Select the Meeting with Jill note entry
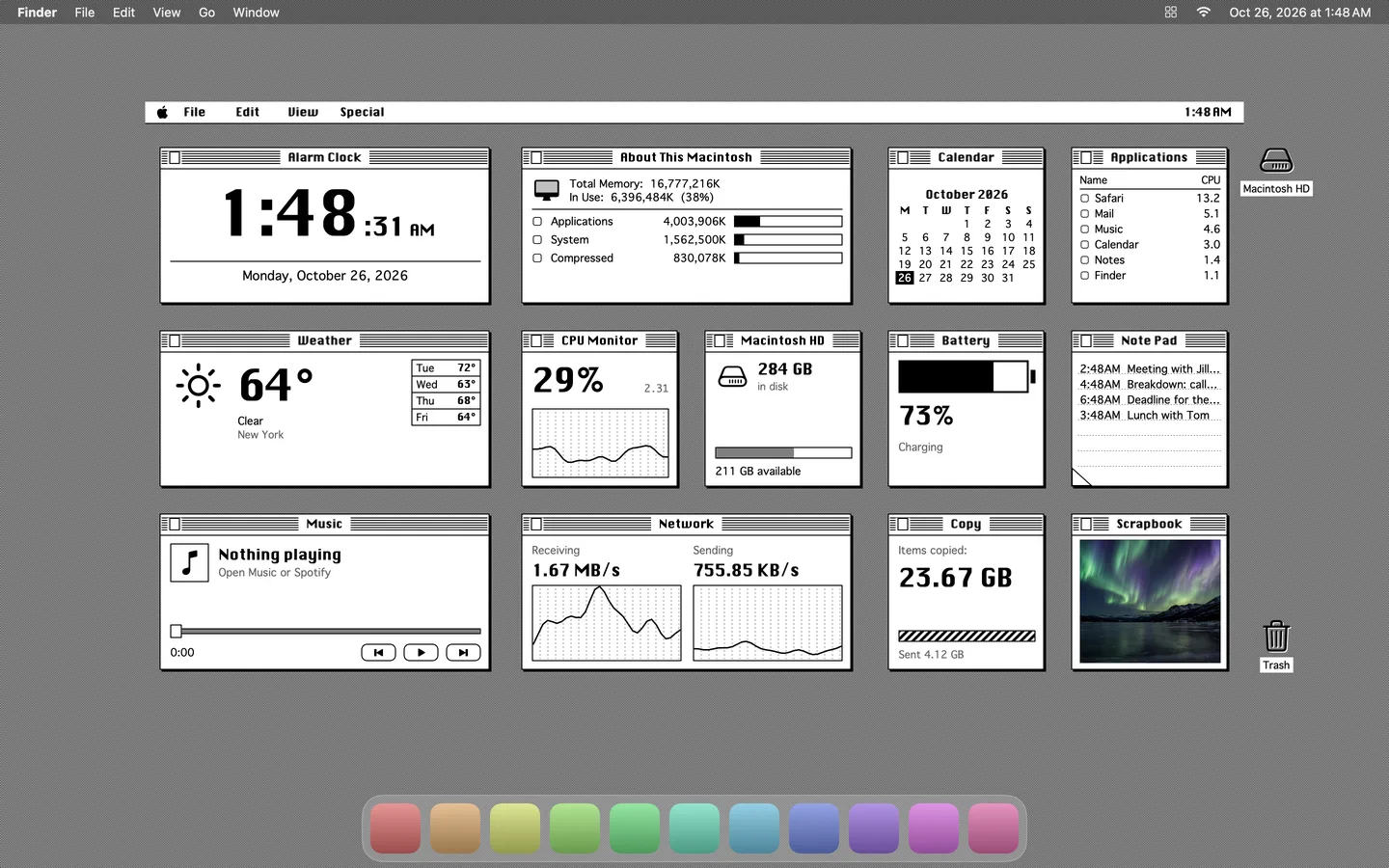Viewport: 1389px width, 868px height. click(1150, 369)
